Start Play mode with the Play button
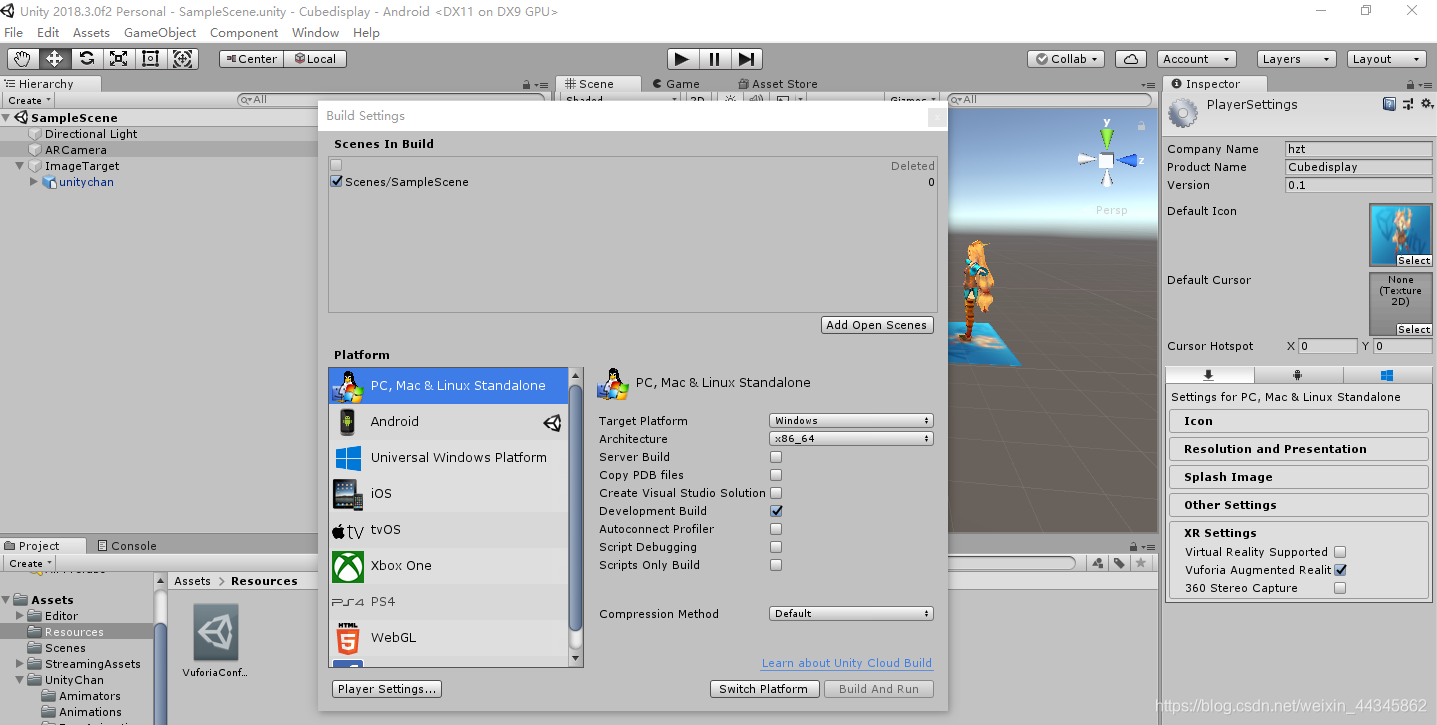1437x725 pixels. [683, 59]
